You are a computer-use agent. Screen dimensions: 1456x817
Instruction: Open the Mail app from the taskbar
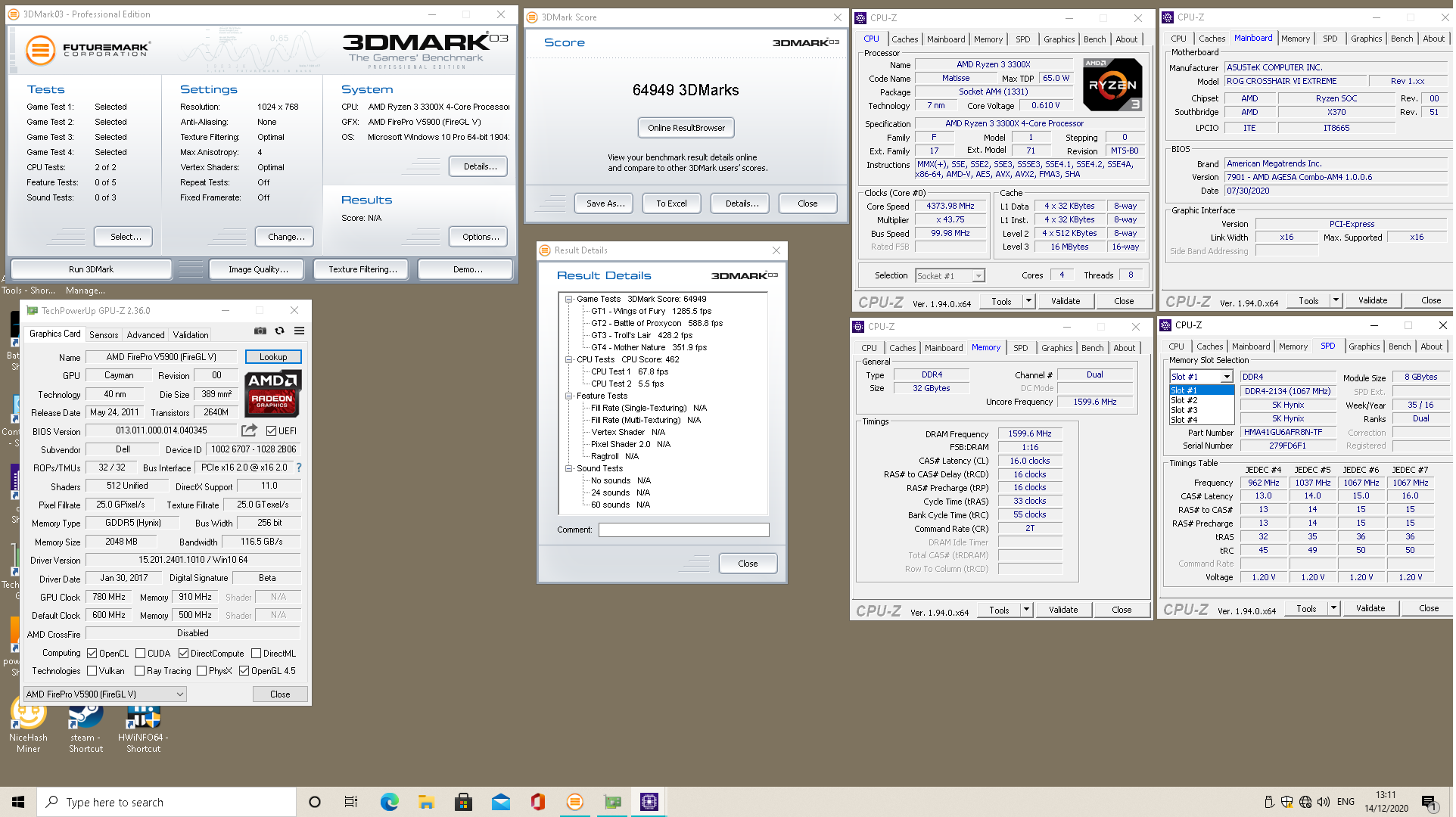pos(501,802)
